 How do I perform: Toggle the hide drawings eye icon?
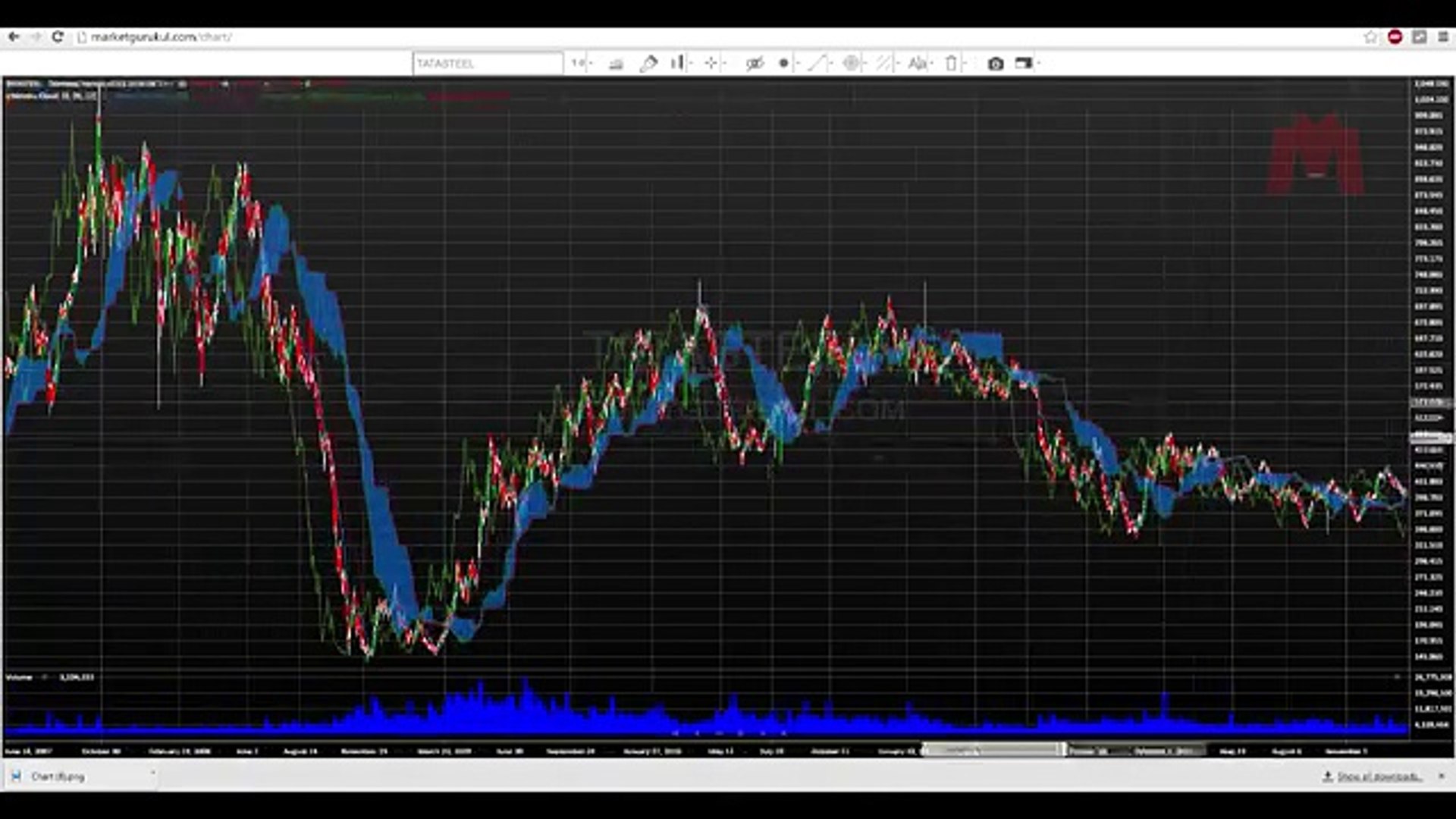tap(754, 64)
